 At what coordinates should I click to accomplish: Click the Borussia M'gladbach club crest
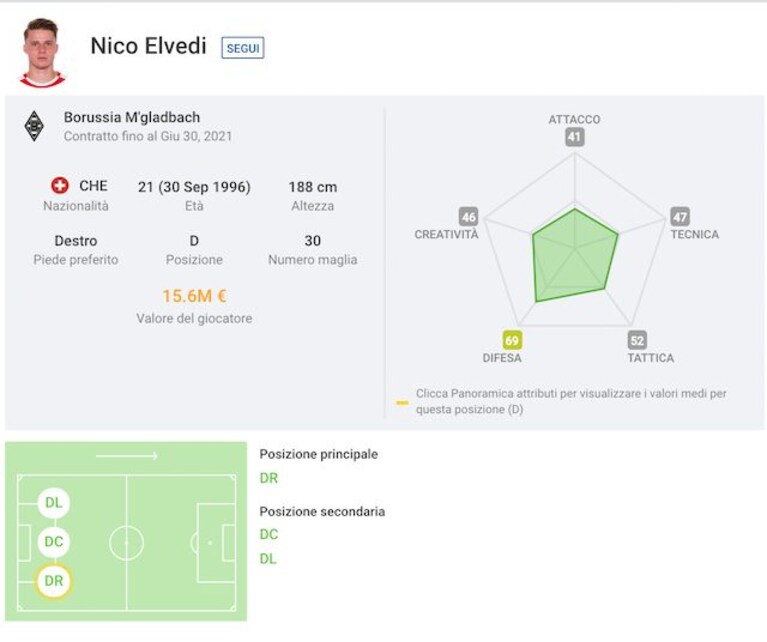[34, 126]
